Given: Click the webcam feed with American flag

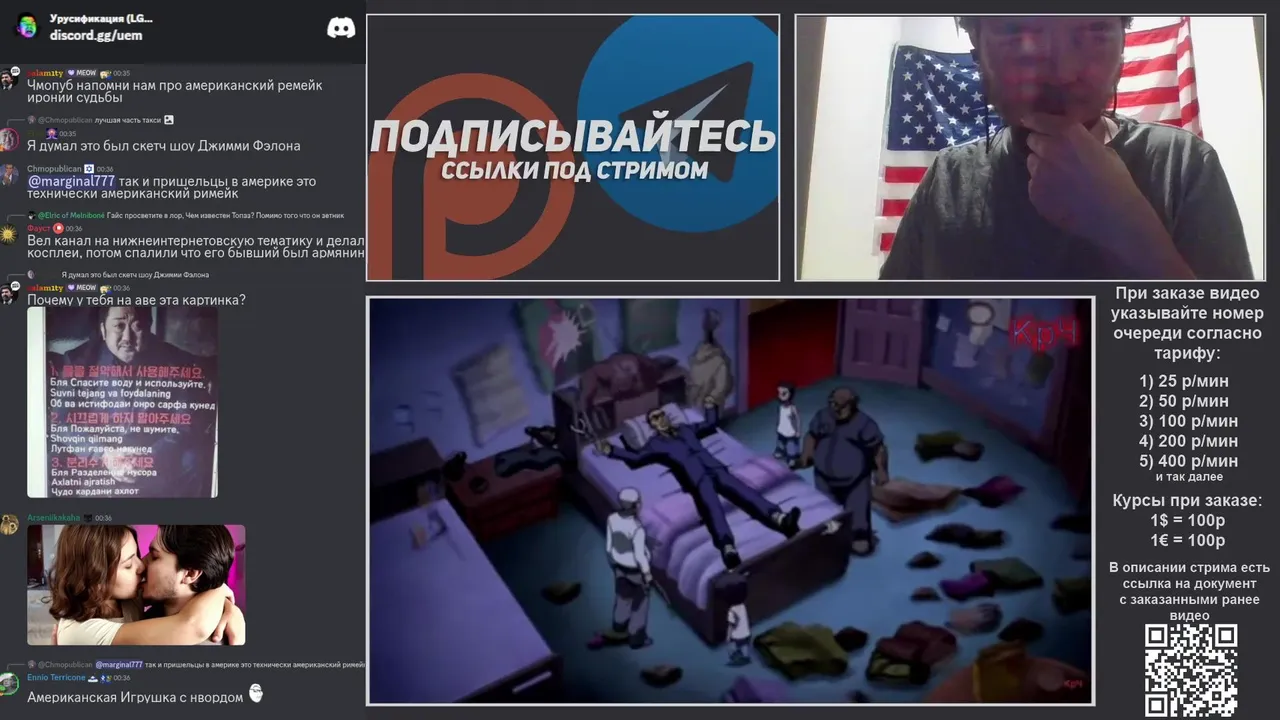Looking at the screenshot, I should (1030, 148).
